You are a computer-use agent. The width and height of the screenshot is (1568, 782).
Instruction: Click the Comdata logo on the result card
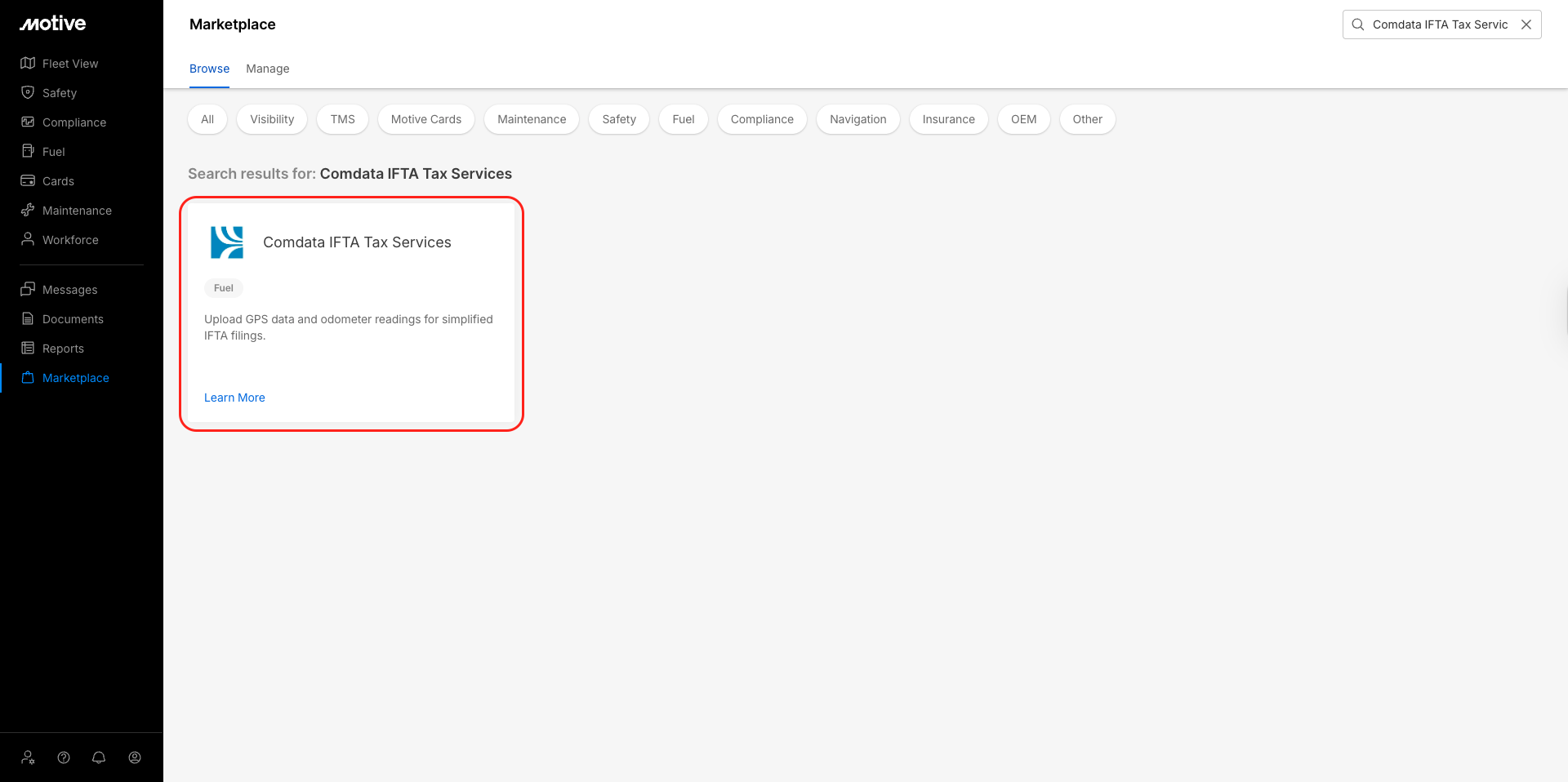click(x=227, y=242)
